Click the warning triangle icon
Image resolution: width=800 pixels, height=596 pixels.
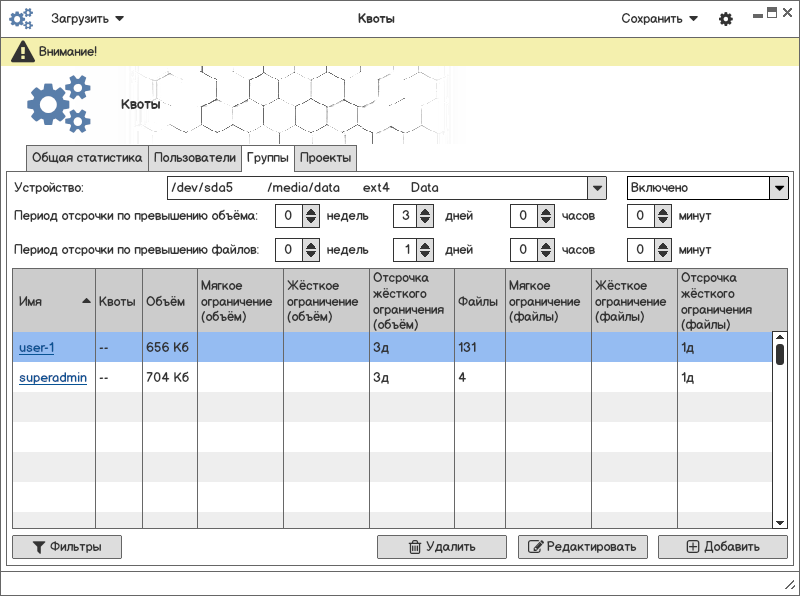[23, 52]
